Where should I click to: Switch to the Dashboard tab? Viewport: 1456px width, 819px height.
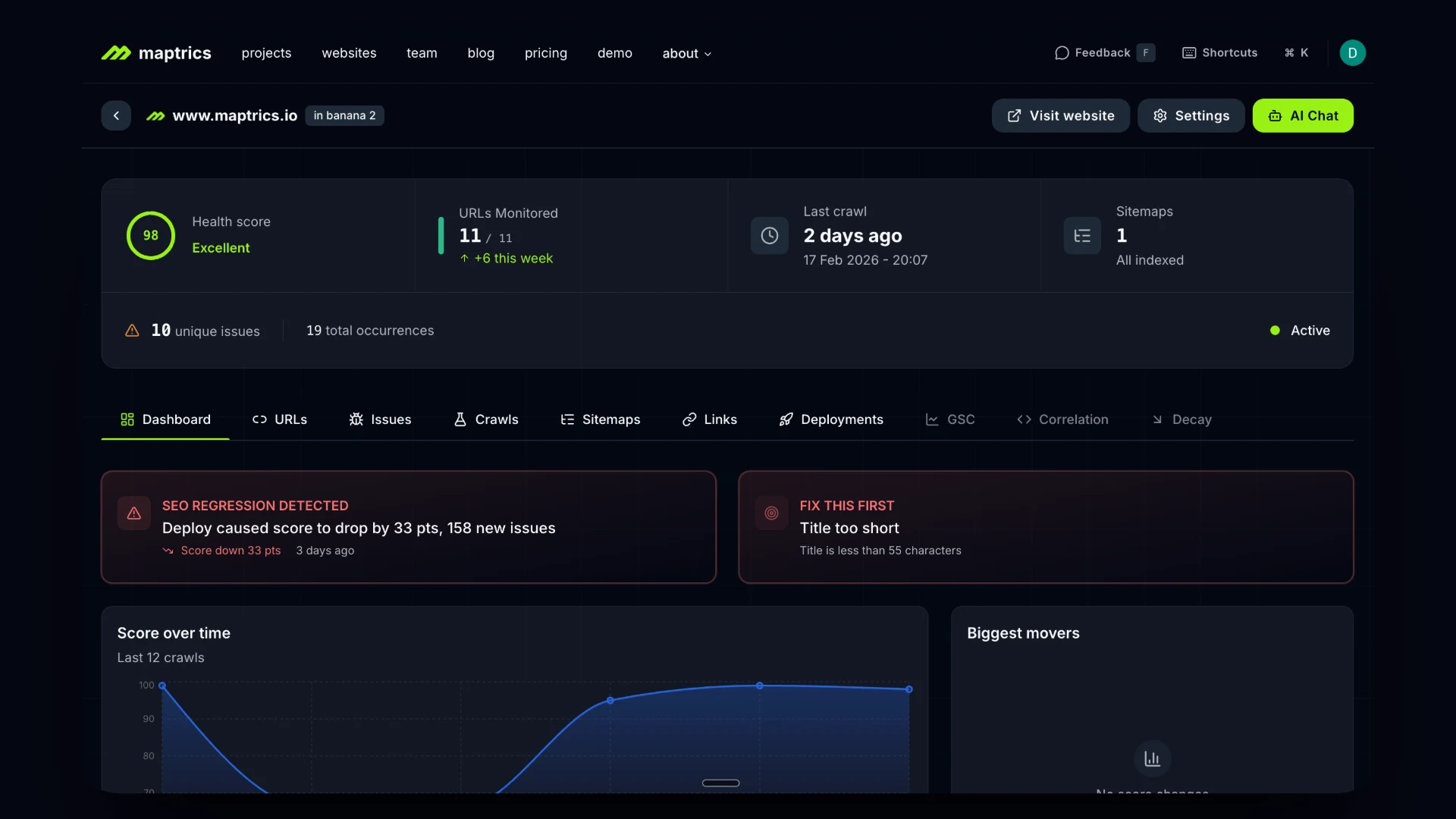pyautogui.click(x=165, y=419)
